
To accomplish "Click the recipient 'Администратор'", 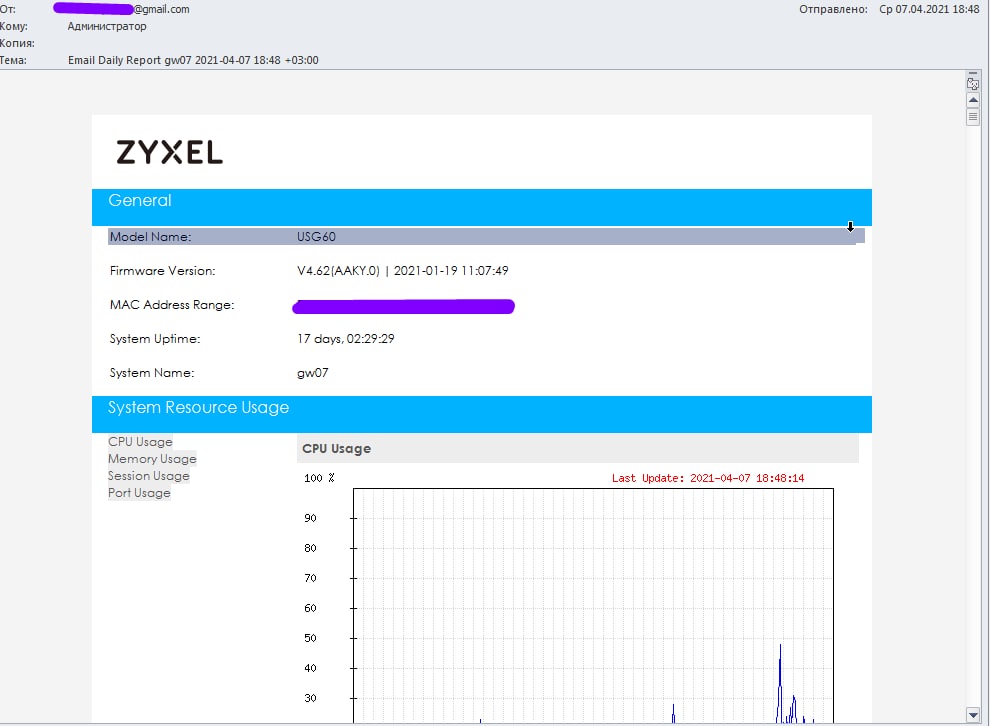I will pyautogui.click(x=107, y=26).
